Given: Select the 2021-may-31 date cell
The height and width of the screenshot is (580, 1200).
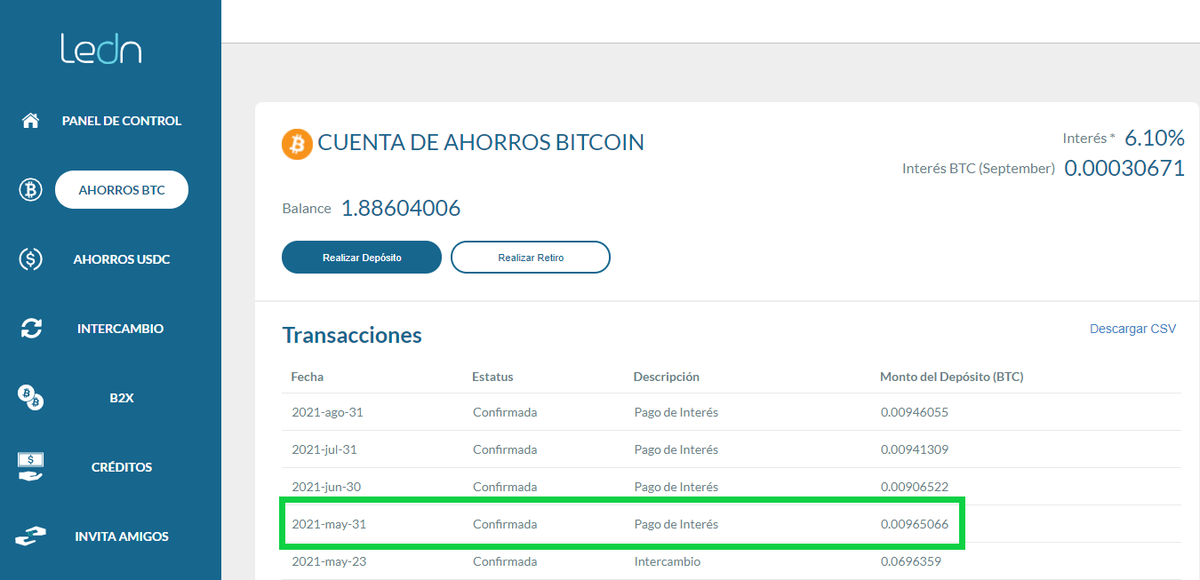Looking at the screenshot, I should [x=328, y=524].
